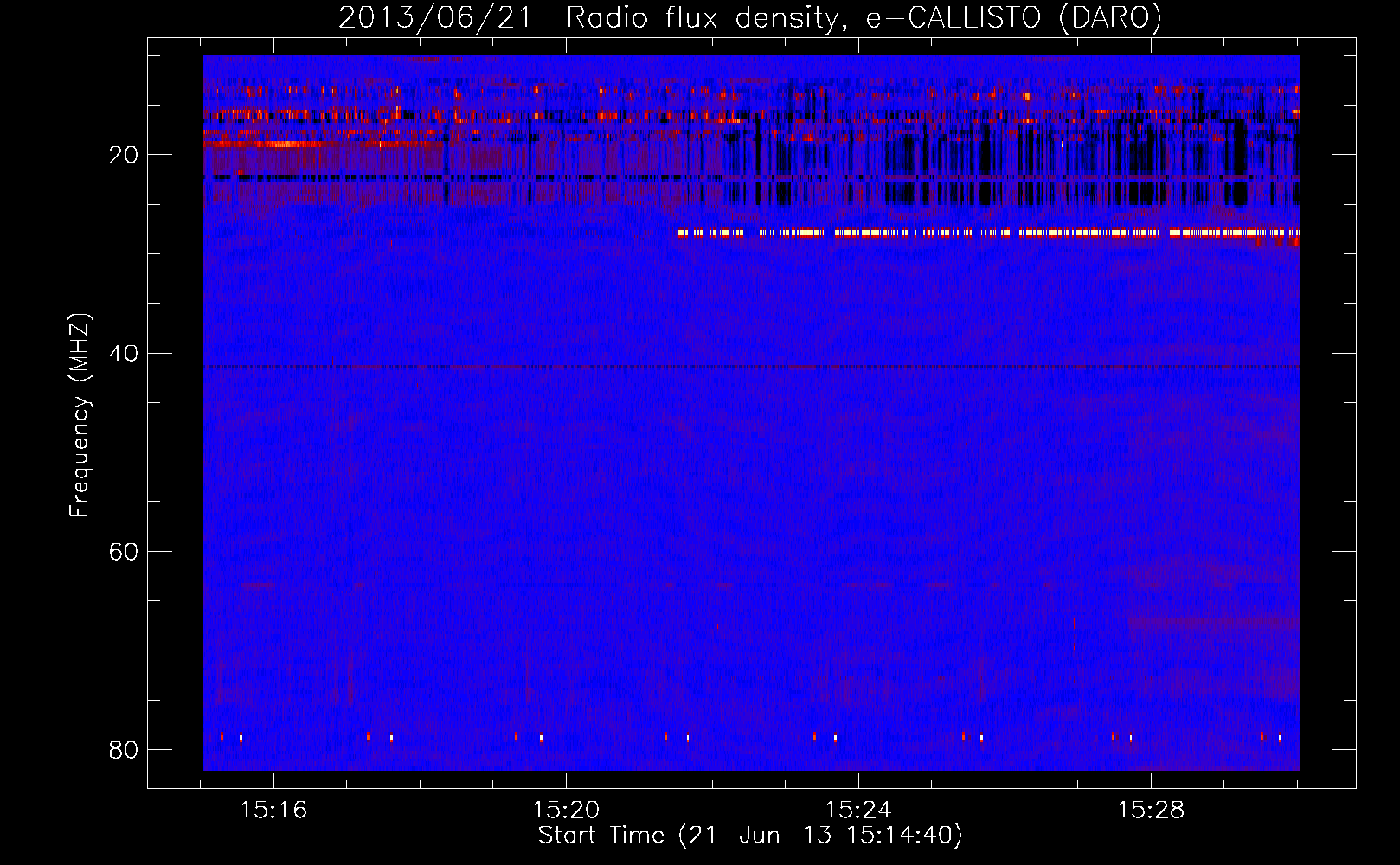Click the 15:16 time tick label

pos(273,811)
